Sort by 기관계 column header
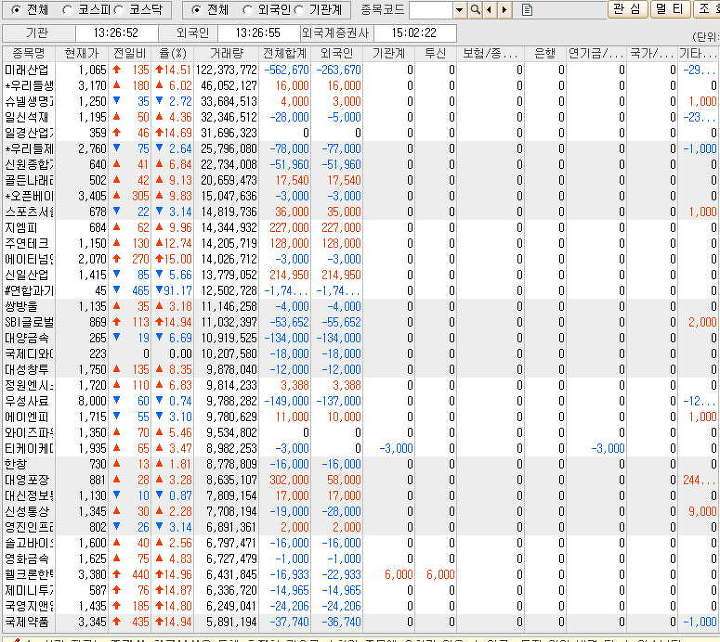Screen dimensions: 720x642 click(388, 53)
